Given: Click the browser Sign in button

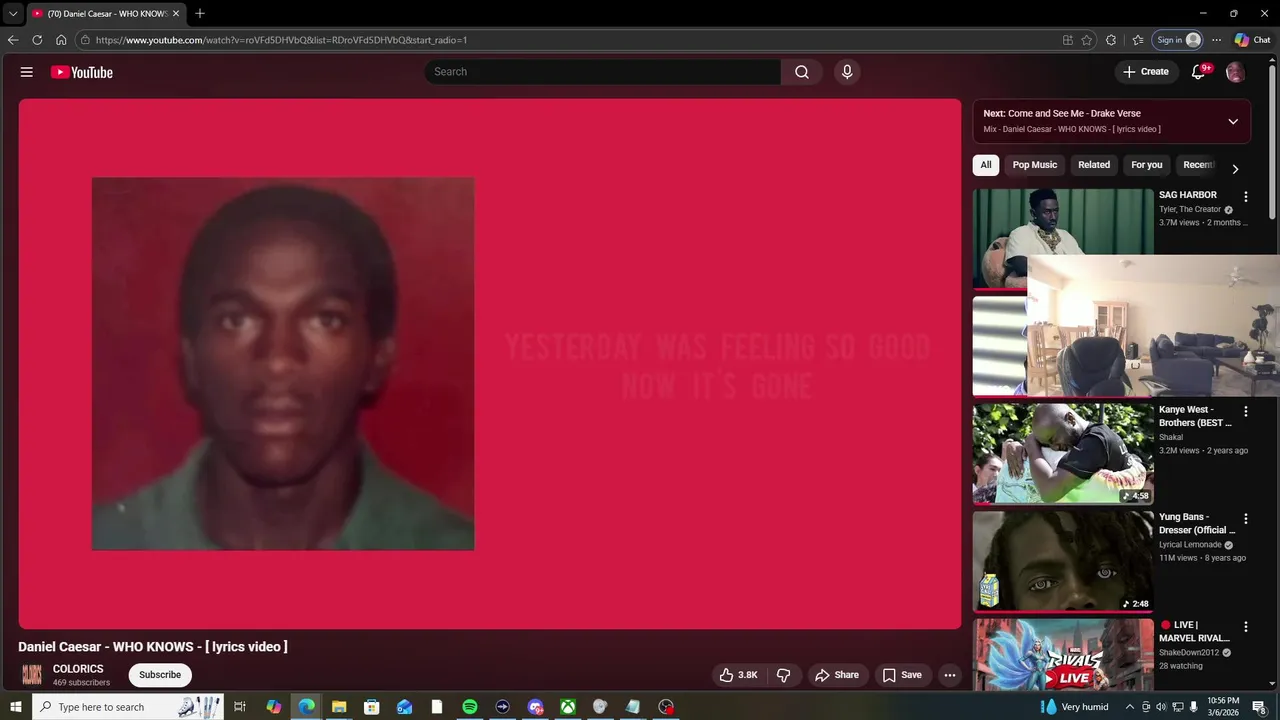Looking at the screenshot, I should coord(1178,40).
